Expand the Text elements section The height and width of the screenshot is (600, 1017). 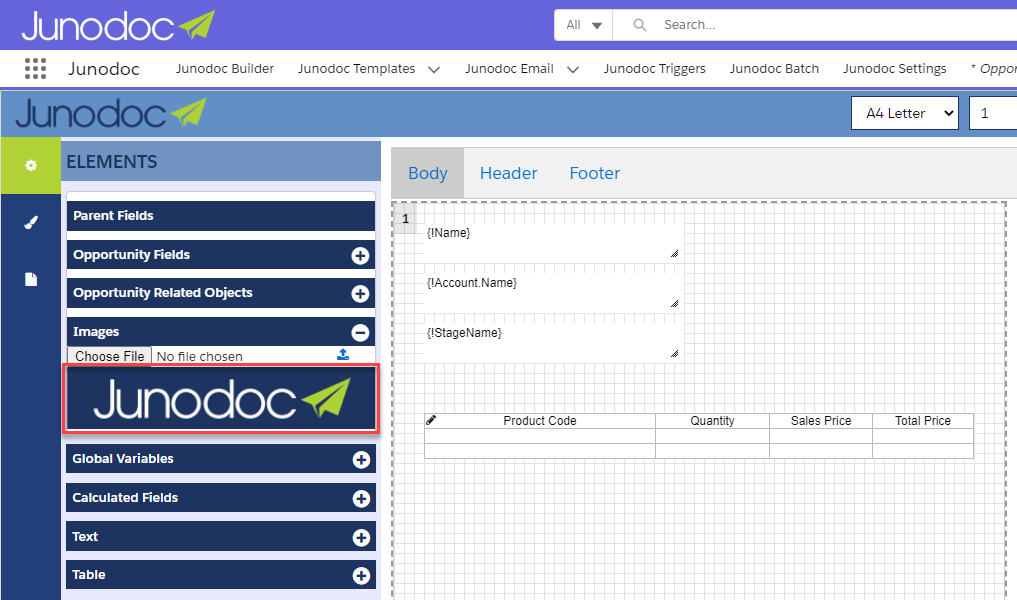coord(361,538)
